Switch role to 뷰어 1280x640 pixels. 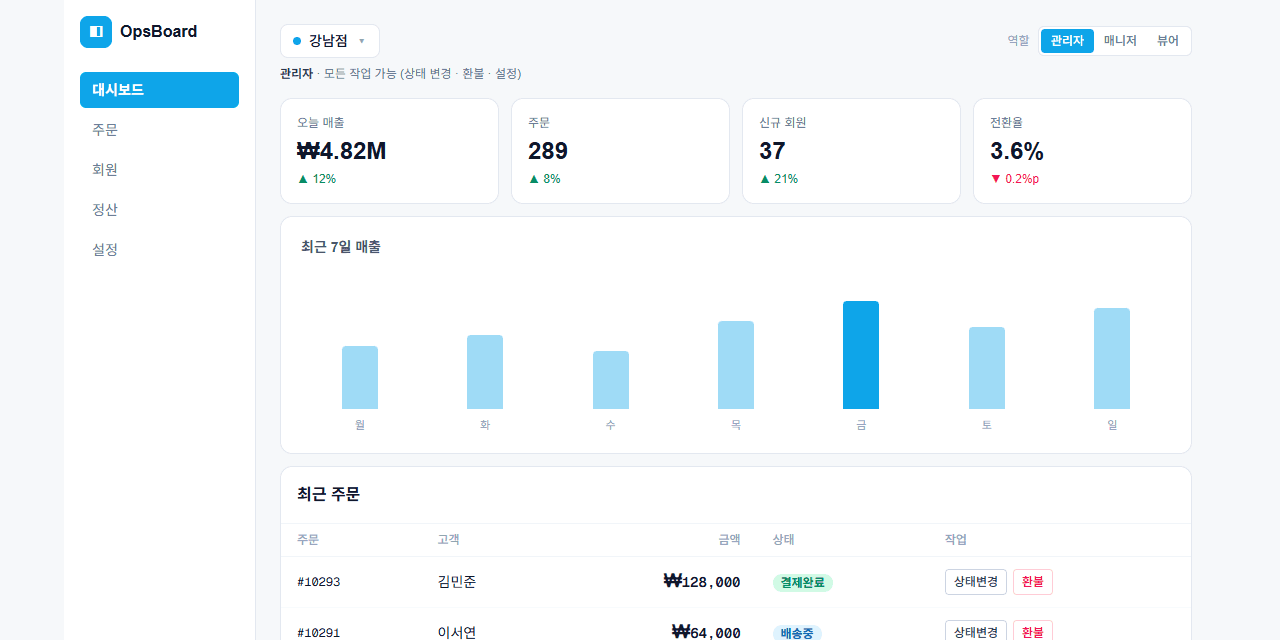pyautogui.click(x=1168, y=41)
